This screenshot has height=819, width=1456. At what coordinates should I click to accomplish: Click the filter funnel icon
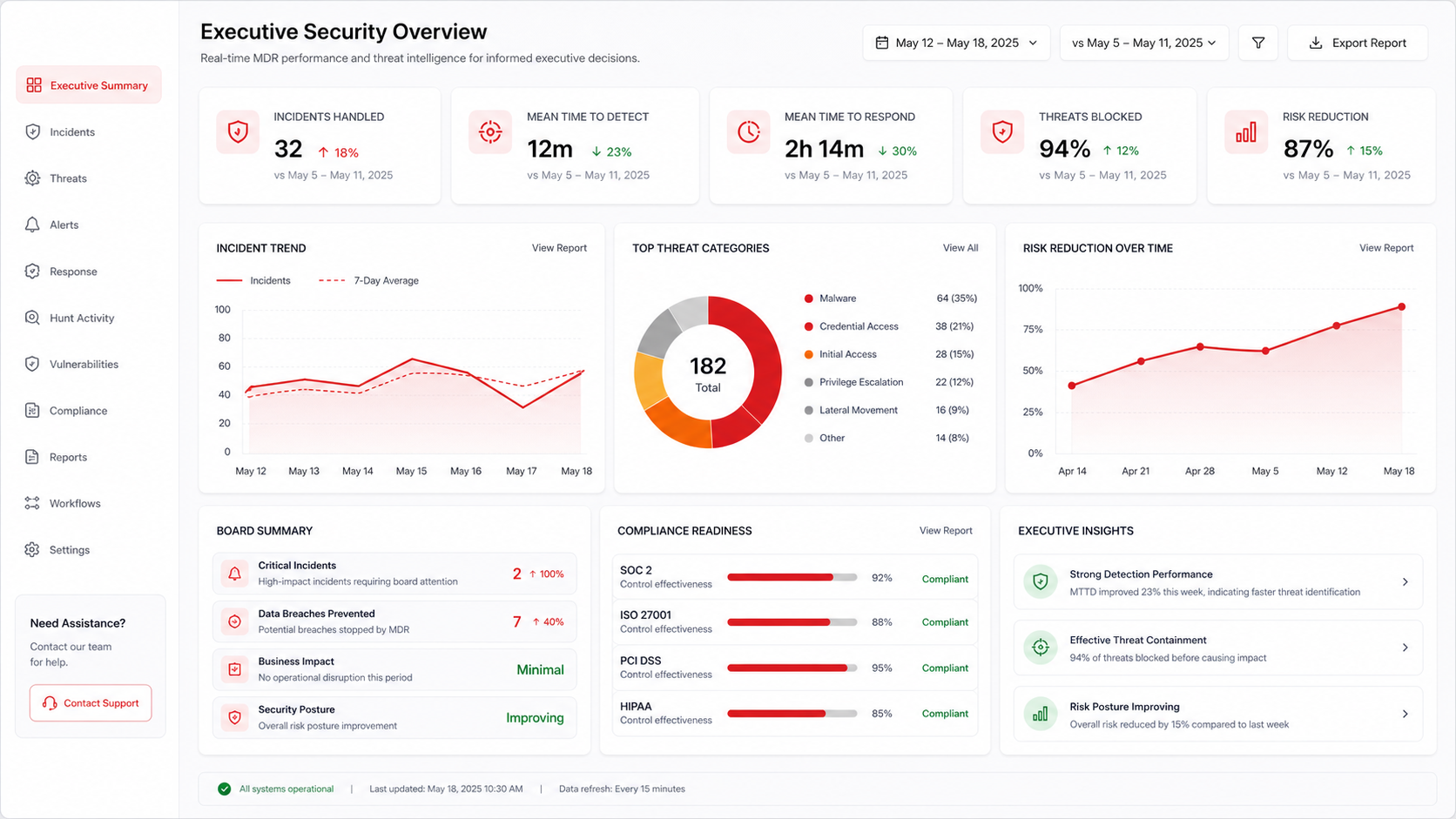pyautogui.click(x=1258, y=43)
